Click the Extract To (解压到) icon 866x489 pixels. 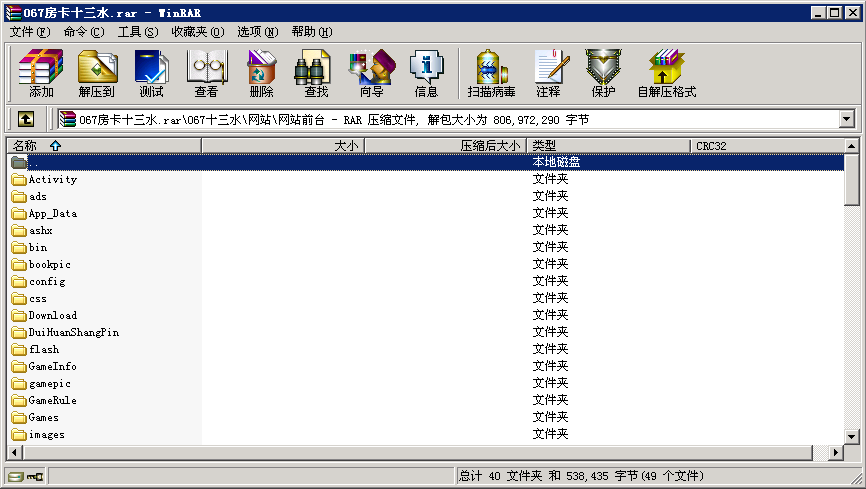coord(97,73)
